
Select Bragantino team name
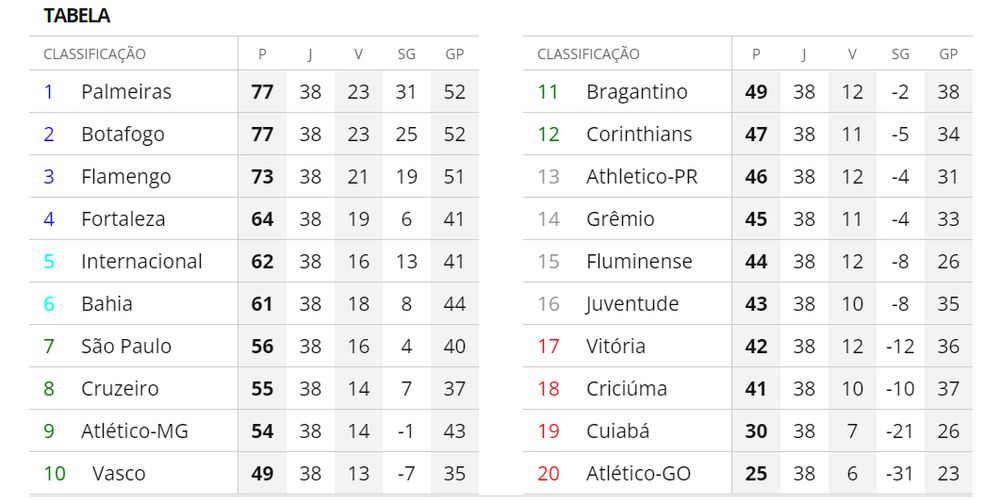tap(637, 92)
